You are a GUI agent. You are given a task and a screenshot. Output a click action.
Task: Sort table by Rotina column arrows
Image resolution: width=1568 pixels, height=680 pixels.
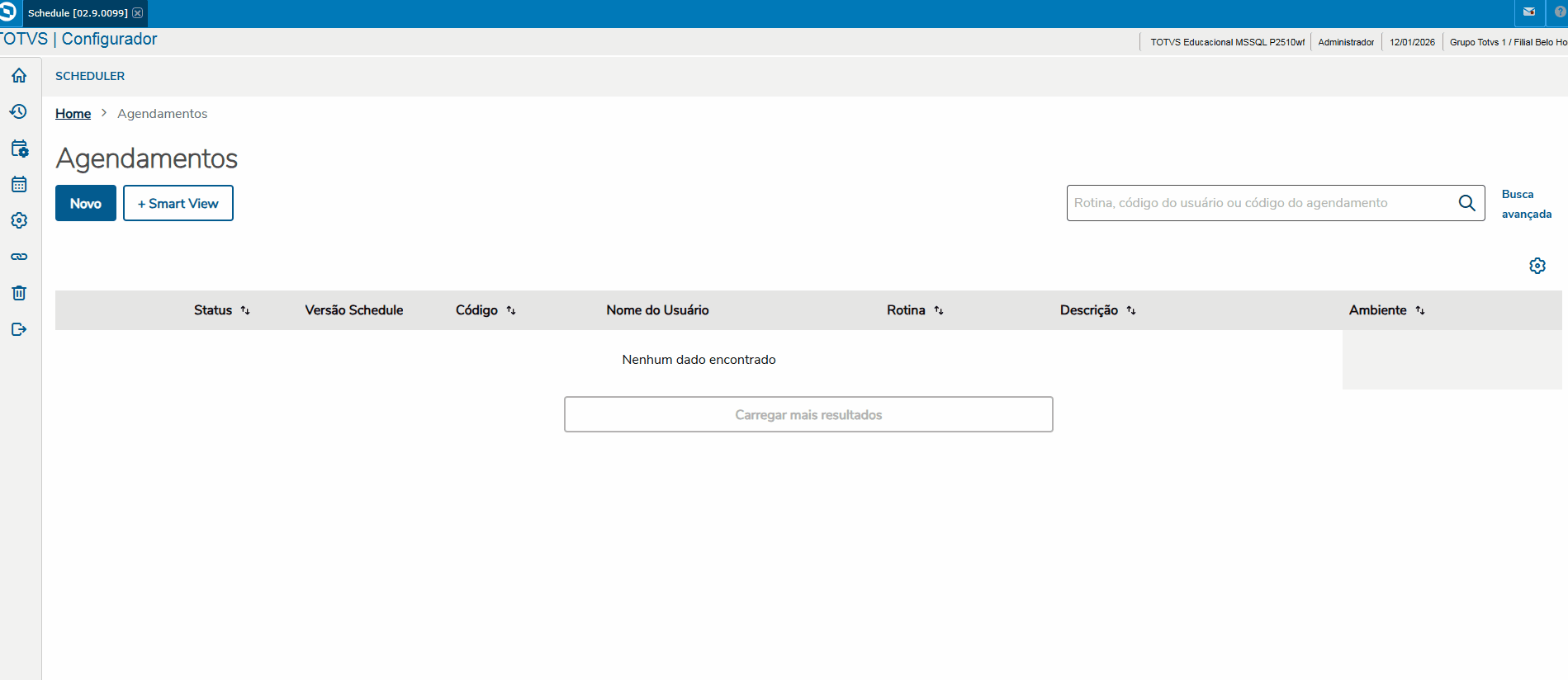tap(939, 310)
